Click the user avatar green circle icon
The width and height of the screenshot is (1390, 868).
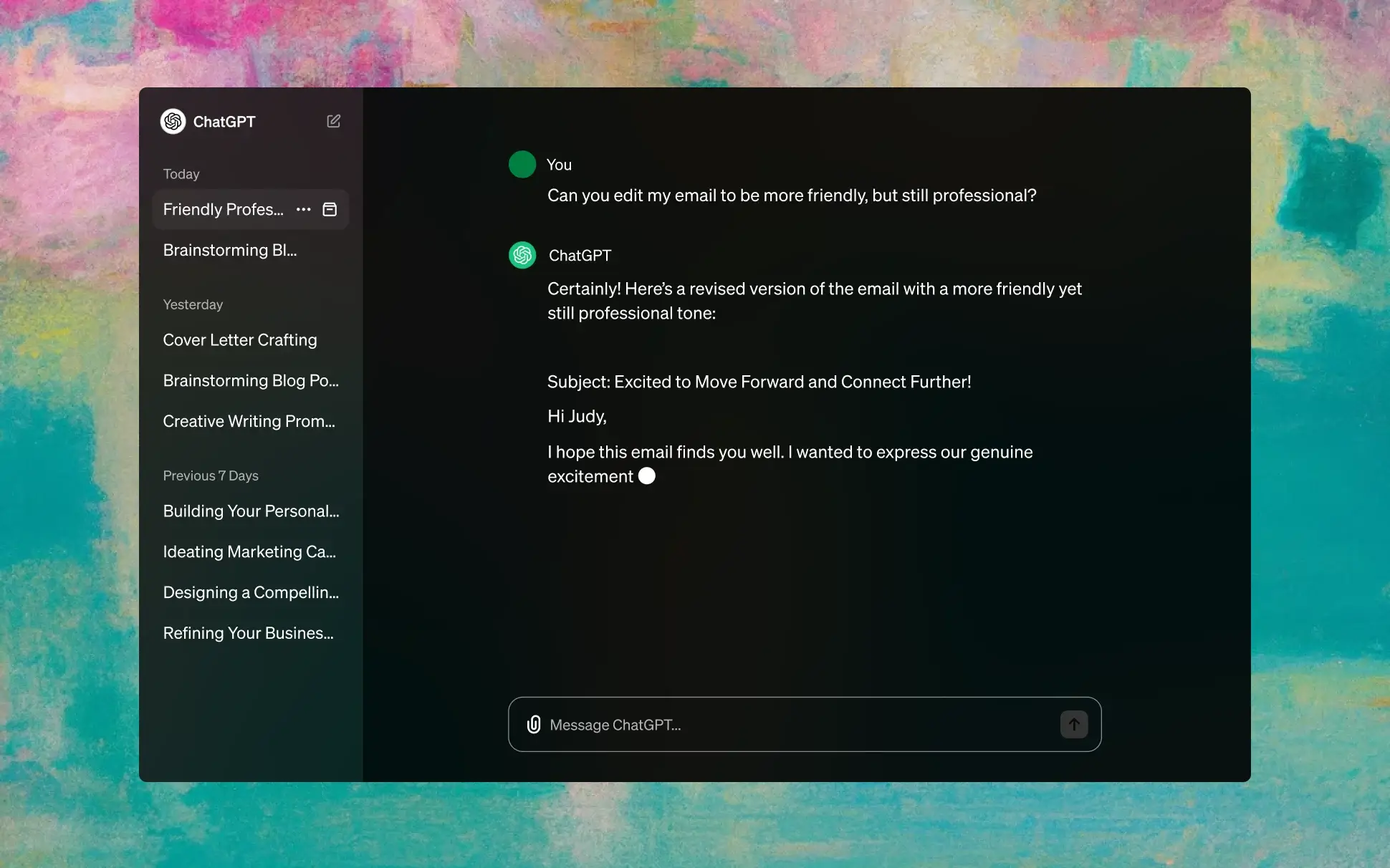point(522,164)
